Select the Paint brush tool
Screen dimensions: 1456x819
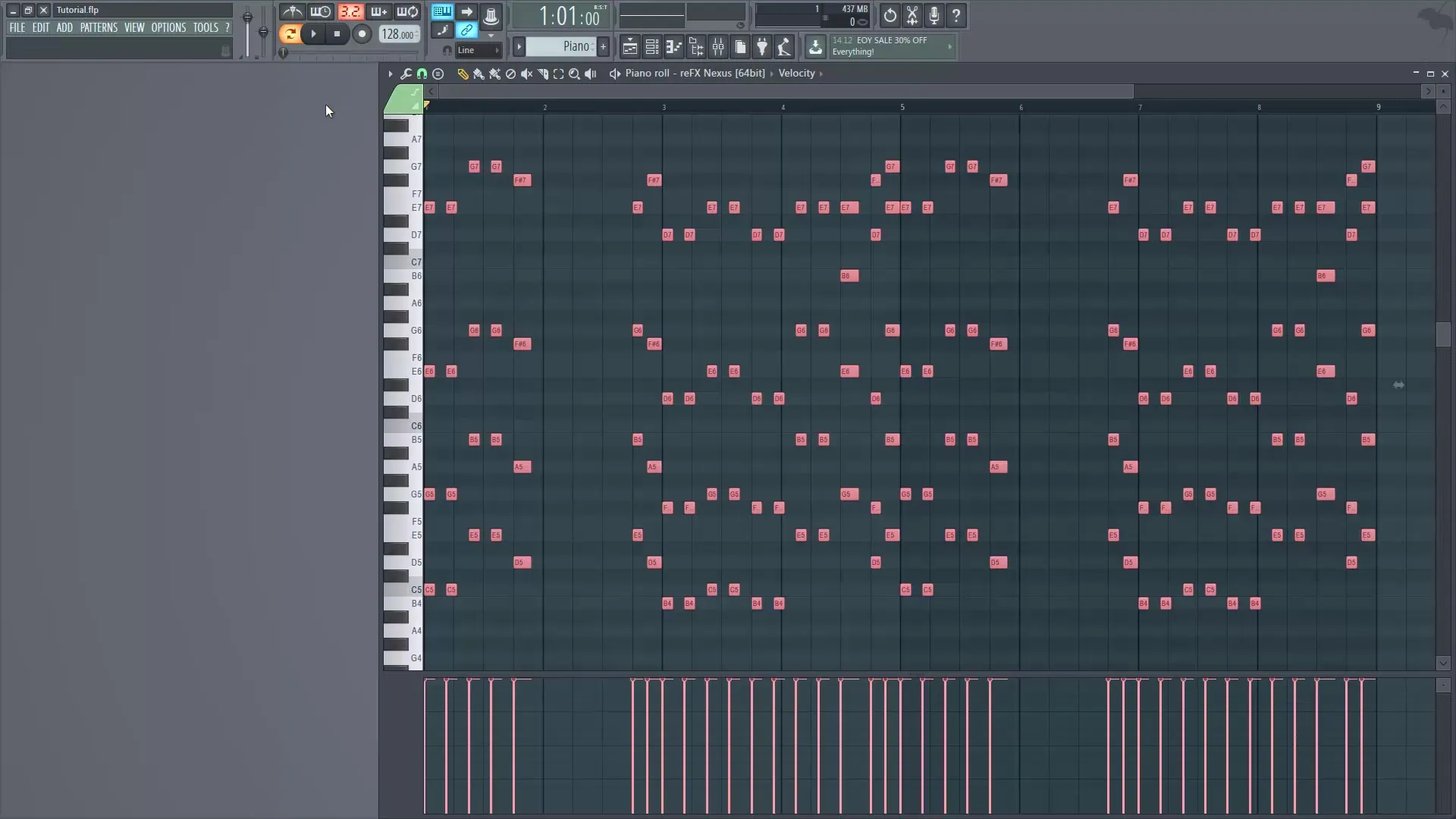[x=479, y=74]
